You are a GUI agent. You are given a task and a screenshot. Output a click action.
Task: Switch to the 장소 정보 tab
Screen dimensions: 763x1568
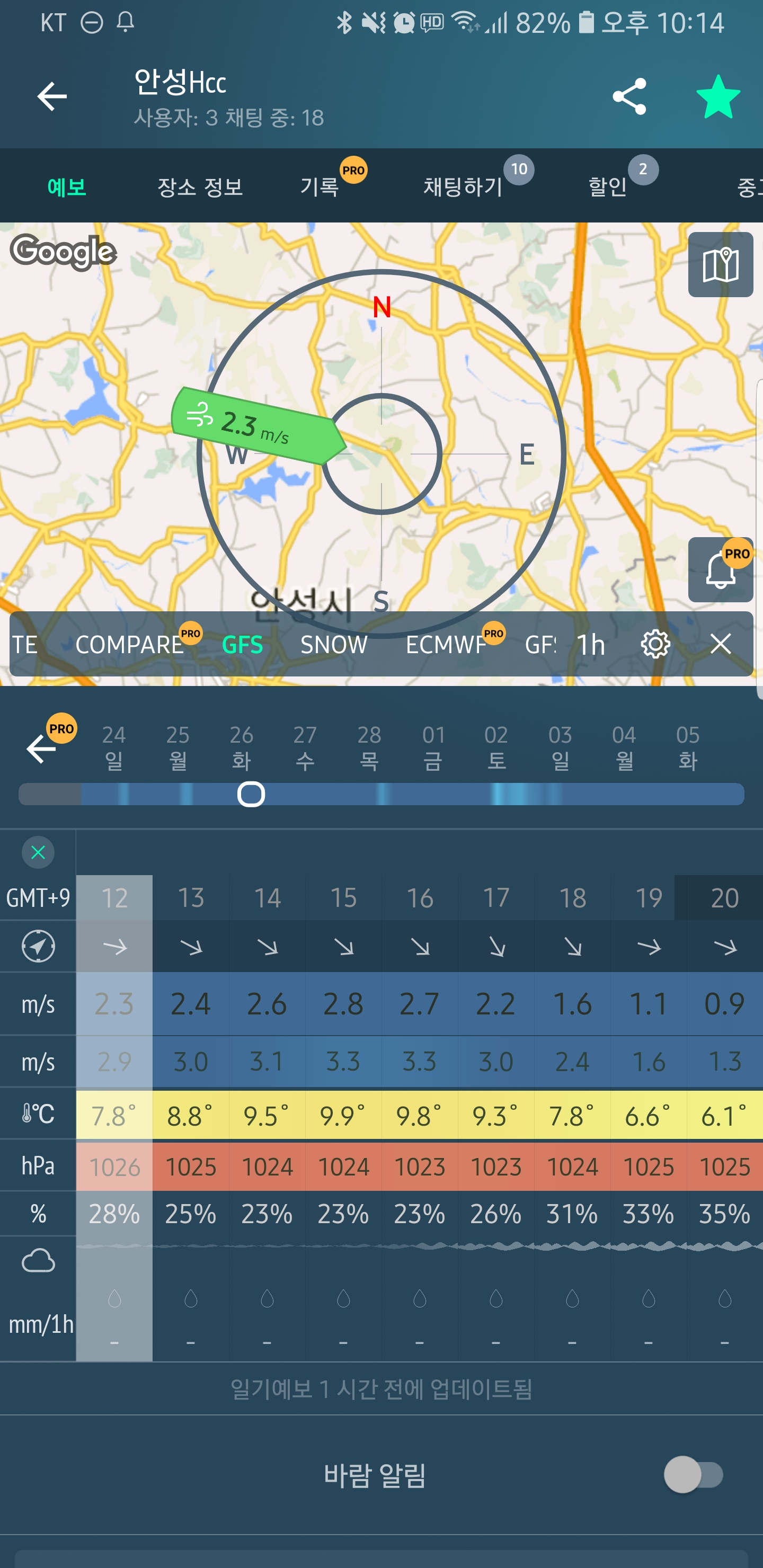(x=200, y=187)
